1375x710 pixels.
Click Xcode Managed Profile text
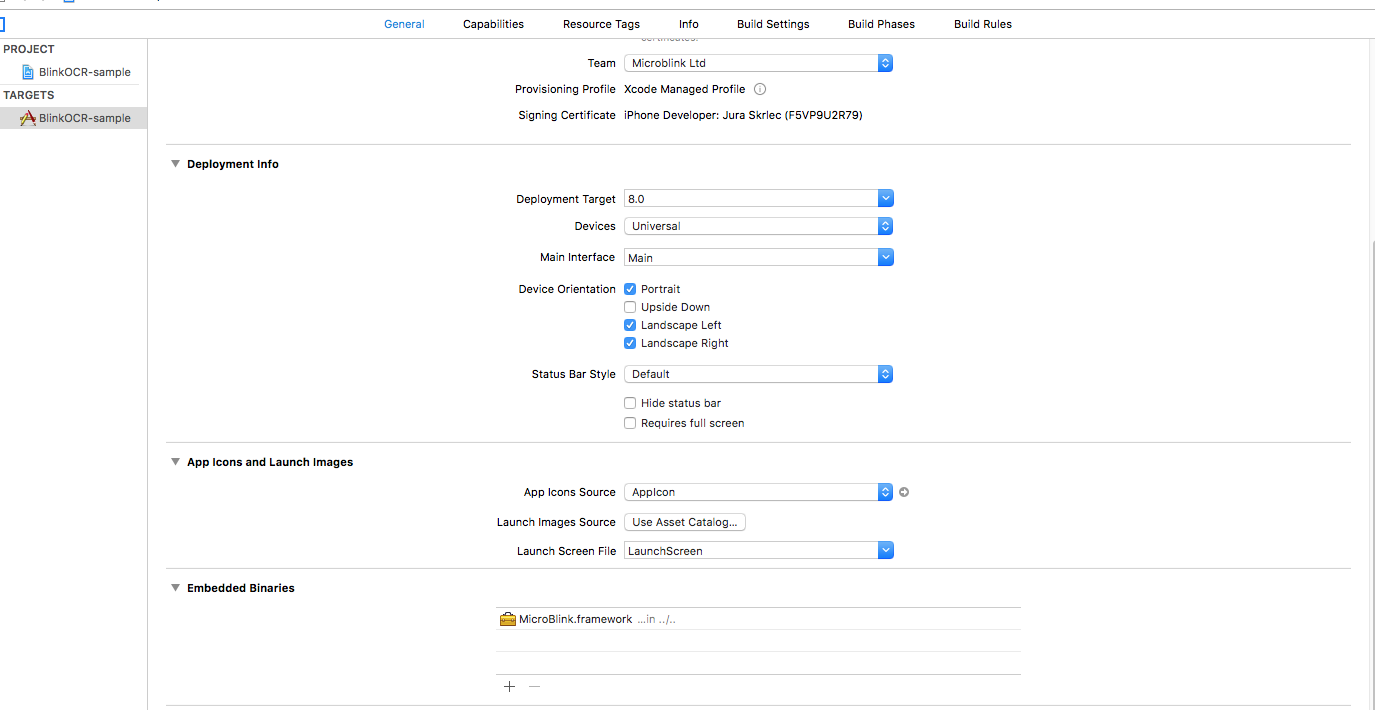tap(685, 89)
